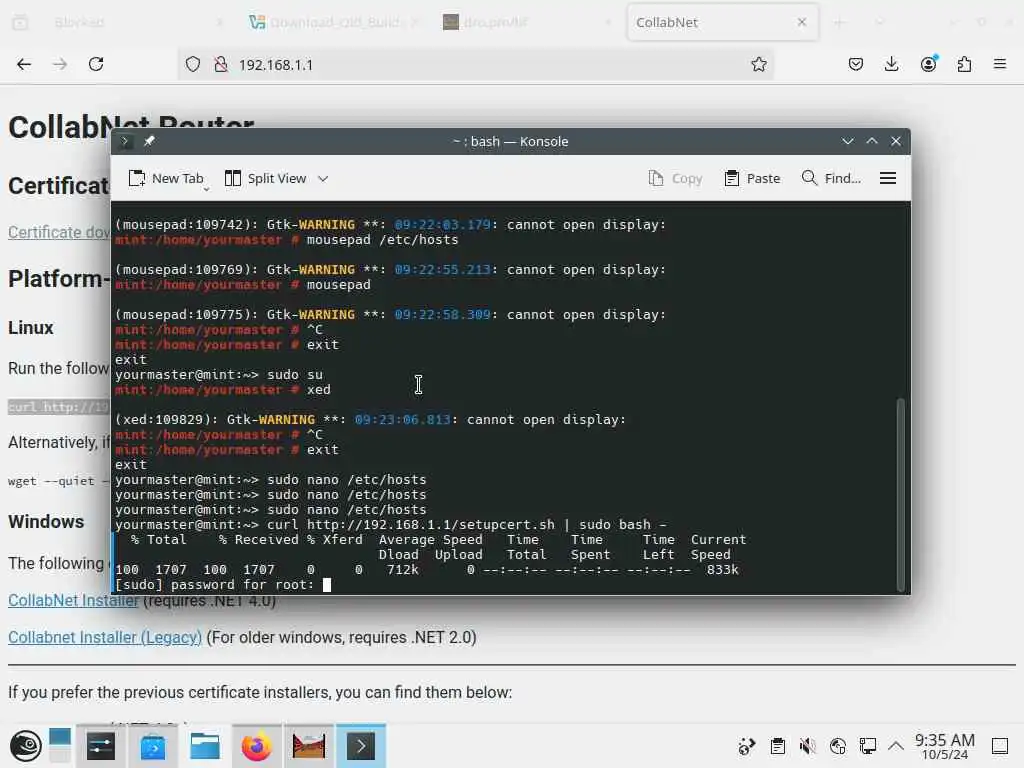Screen dimensions: 1024x768
Task: Expand the Split View dropdown chevron
Action: [323, 178]
